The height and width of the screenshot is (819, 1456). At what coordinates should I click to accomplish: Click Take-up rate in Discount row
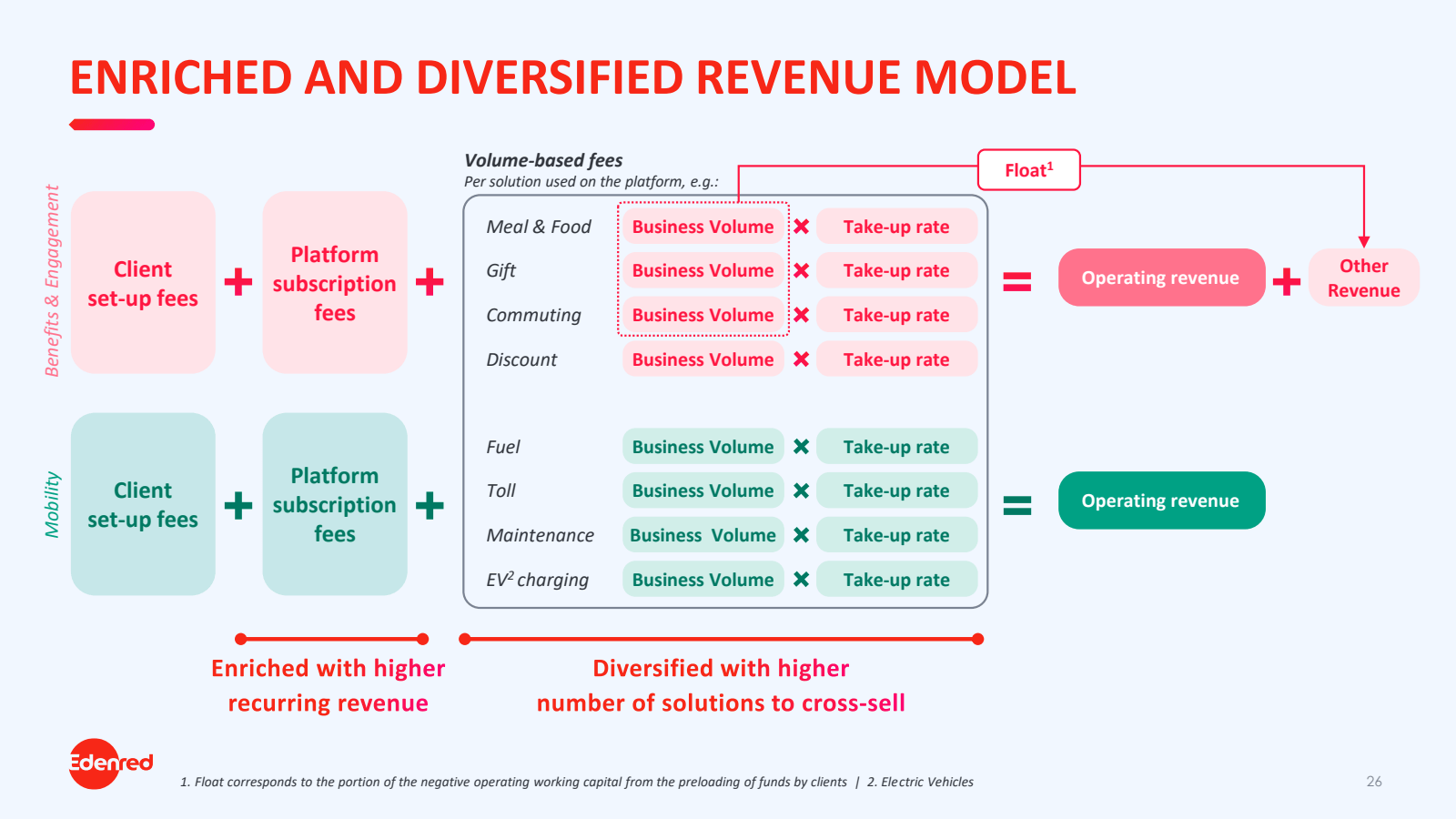click(897, 359)
